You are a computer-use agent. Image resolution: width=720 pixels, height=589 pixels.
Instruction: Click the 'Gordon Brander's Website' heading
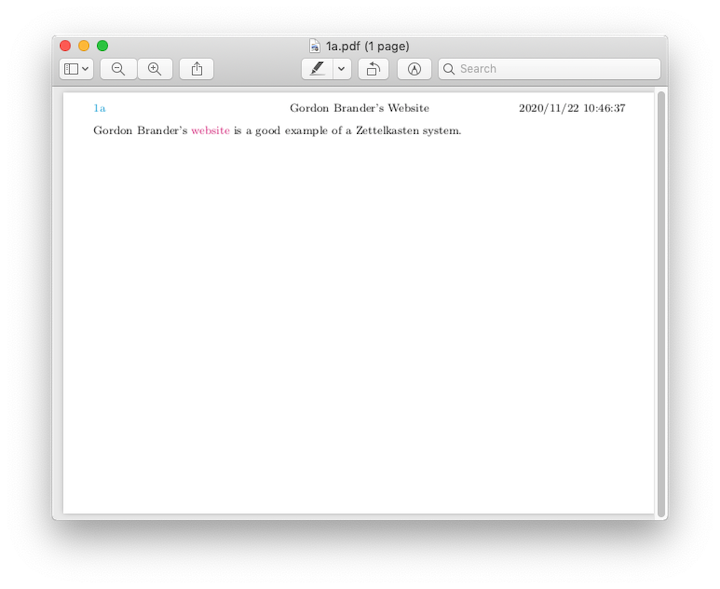point(360,108)
